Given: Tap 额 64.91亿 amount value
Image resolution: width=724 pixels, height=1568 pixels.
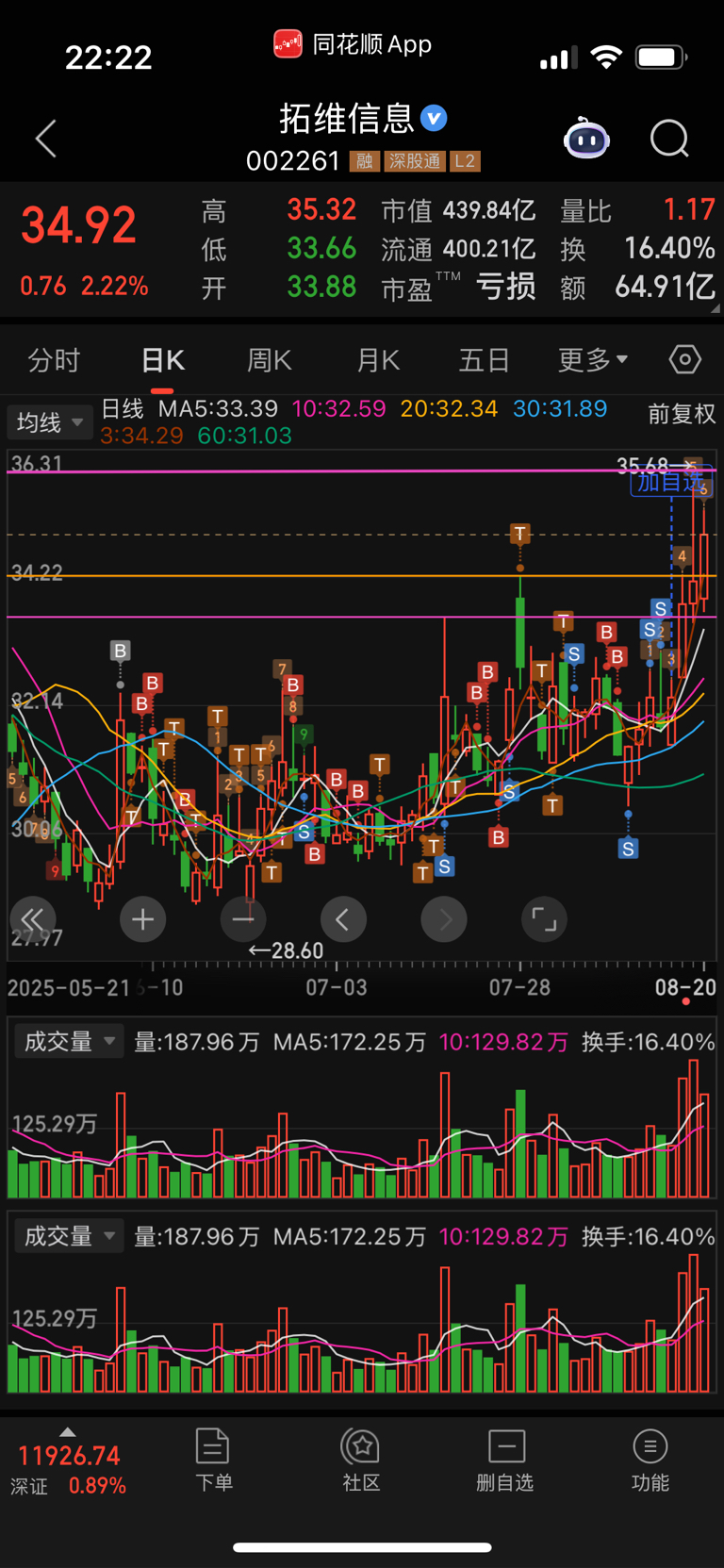Looking at the screenshot, I should click(665, 287).
